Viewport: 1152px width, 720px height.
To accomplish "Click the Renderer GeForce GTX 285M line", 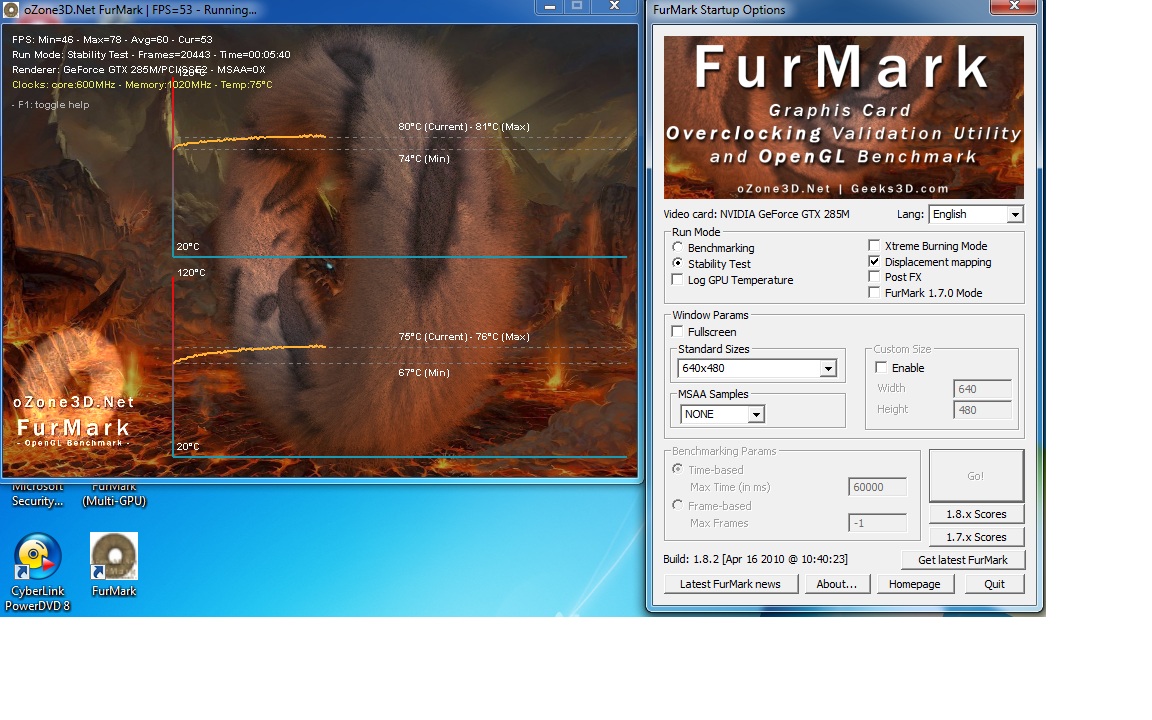I will tap(139, 70).
